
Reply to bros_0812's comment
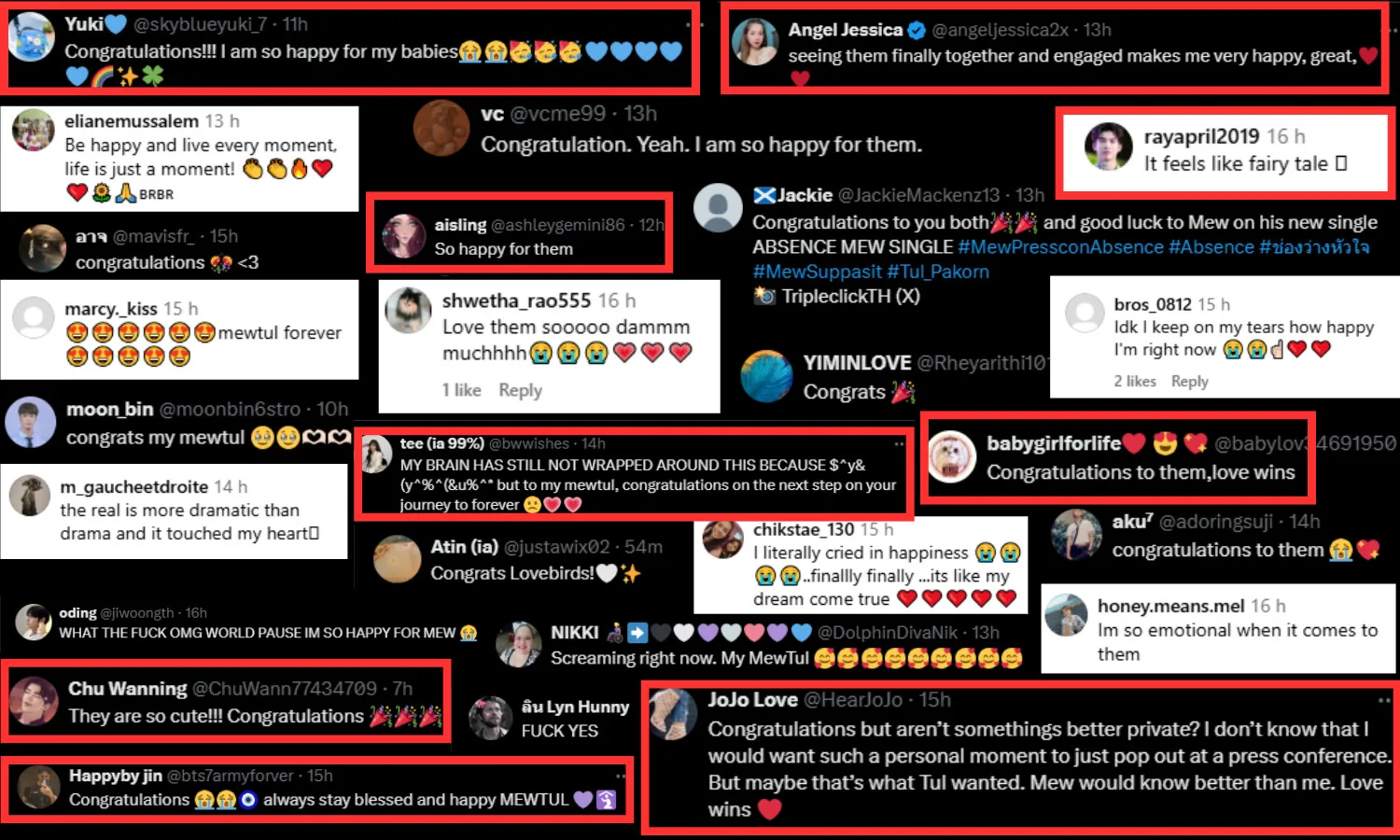coord(1190,381)
